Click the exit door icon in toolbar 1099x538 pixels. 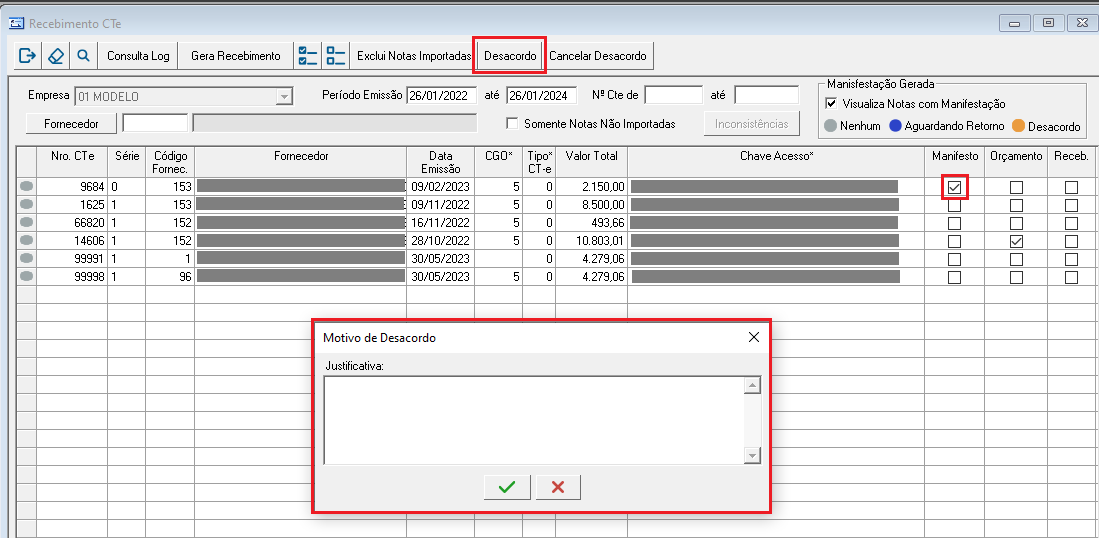click(27, 55)
